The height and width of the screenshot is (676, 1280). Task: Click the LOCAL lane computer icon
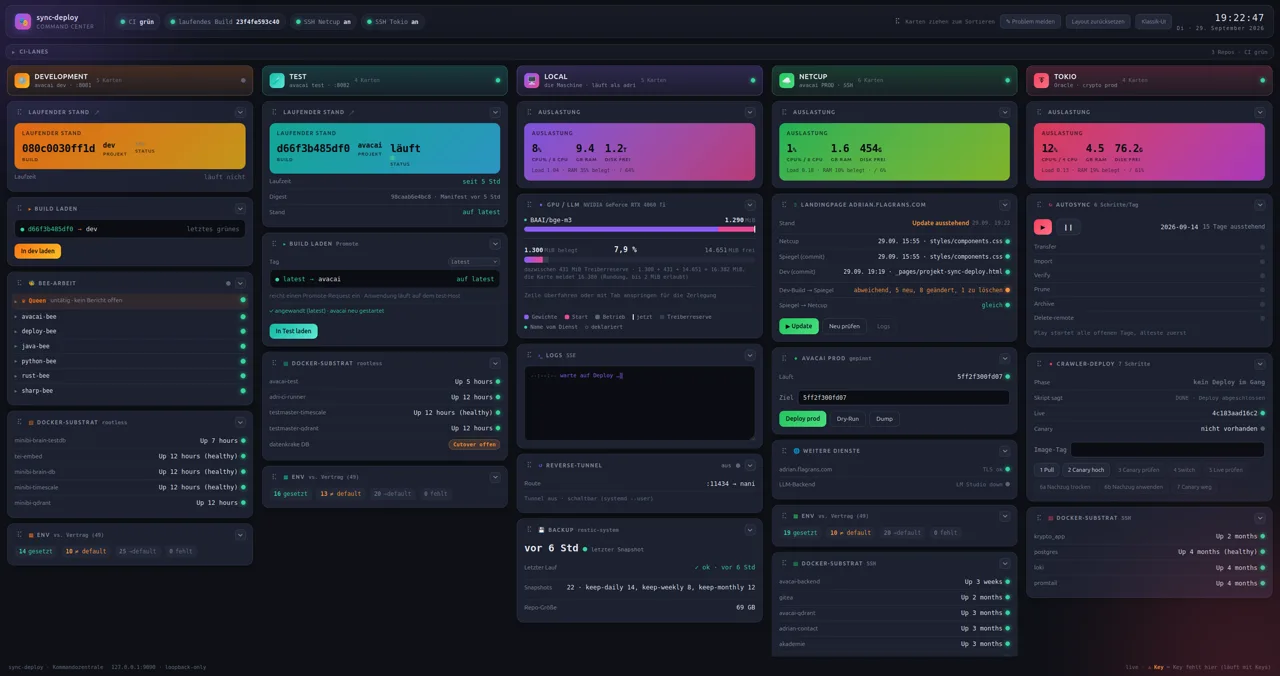pyautogui.click(x=532, y=80)
